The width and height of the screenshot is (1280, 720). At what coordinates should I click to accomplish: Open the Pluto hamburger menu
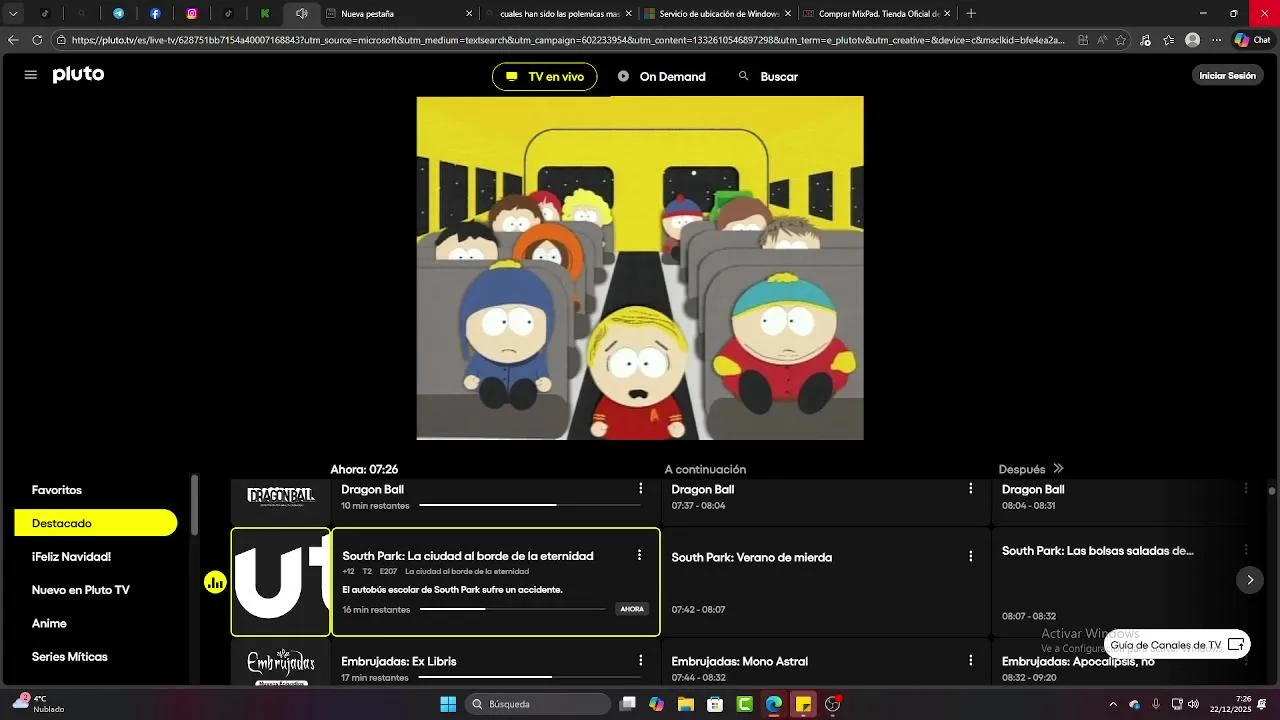pos(31,75)
